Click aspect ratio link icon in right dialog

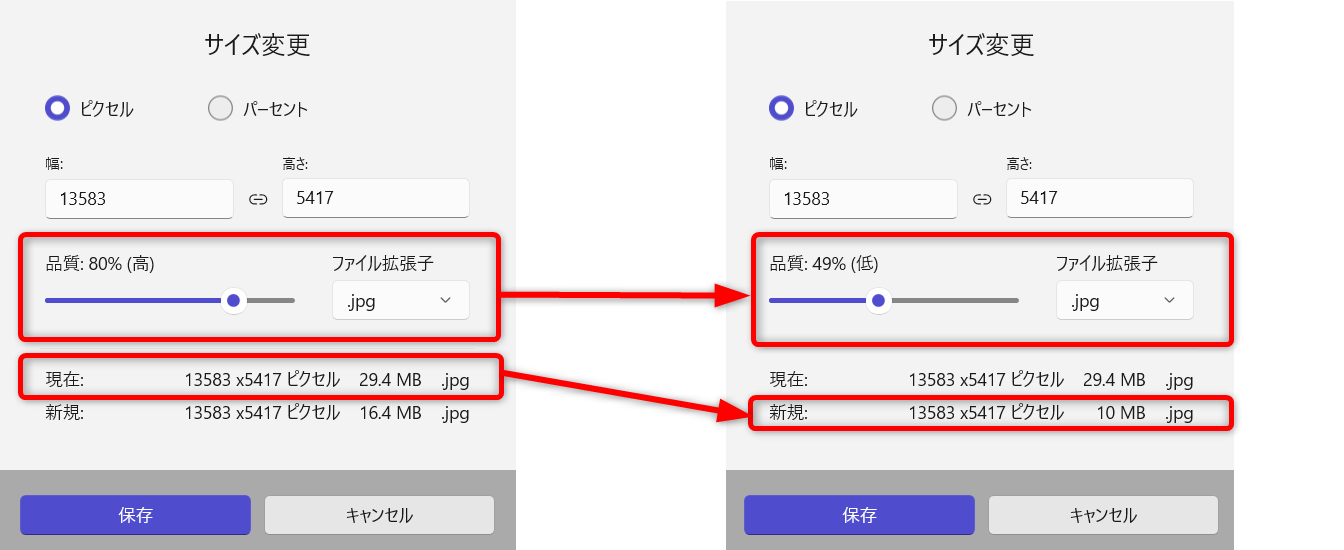(x=982, y=199)
